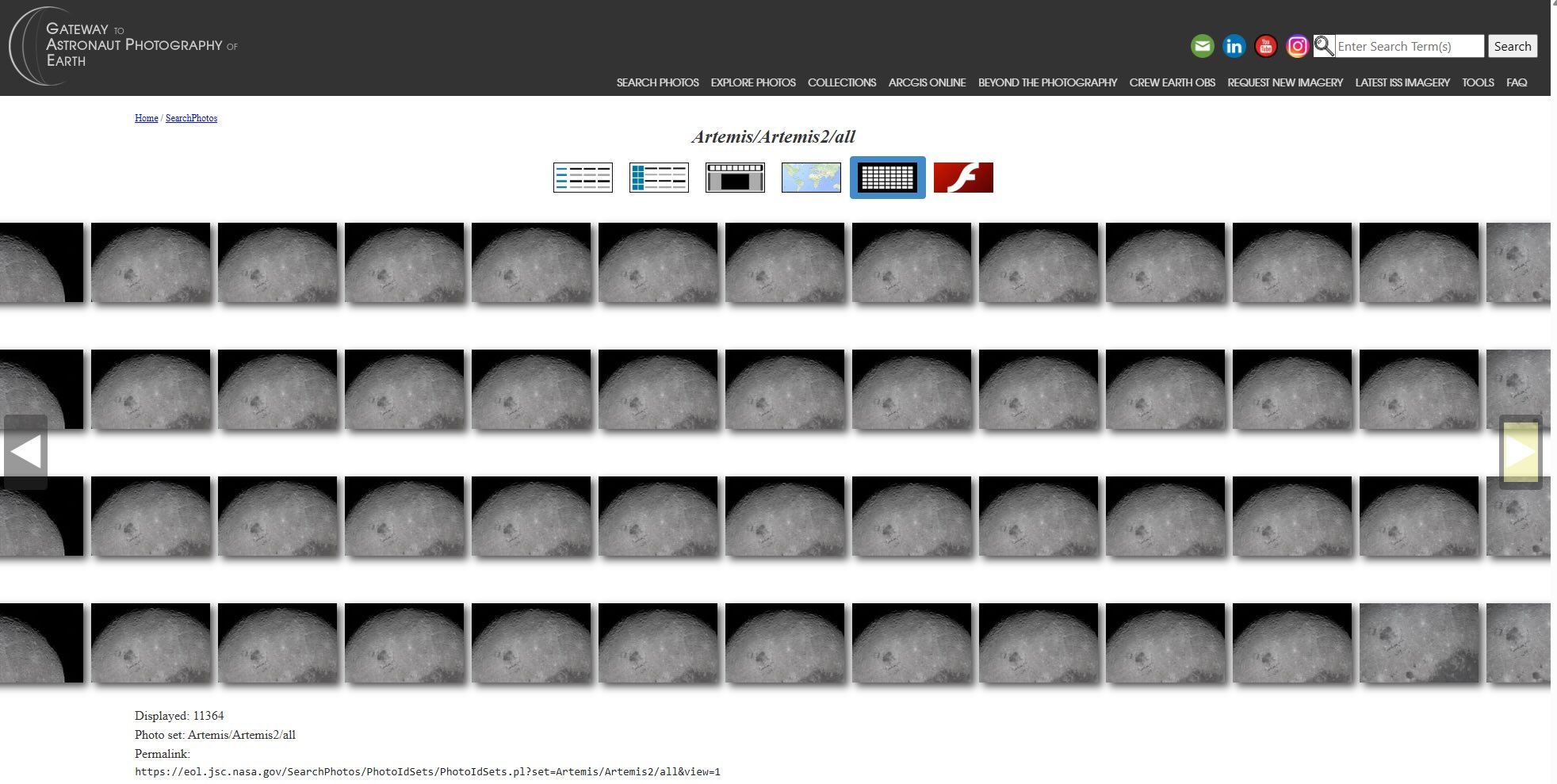Open the YouTube icon link

(1265, 46)
